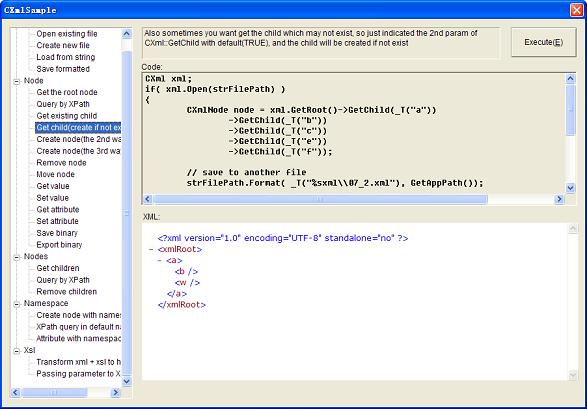587x409 pixels.
Task: Collapse the <a> element in XML view
Action: pyautogui.click(x=160, y=260)
